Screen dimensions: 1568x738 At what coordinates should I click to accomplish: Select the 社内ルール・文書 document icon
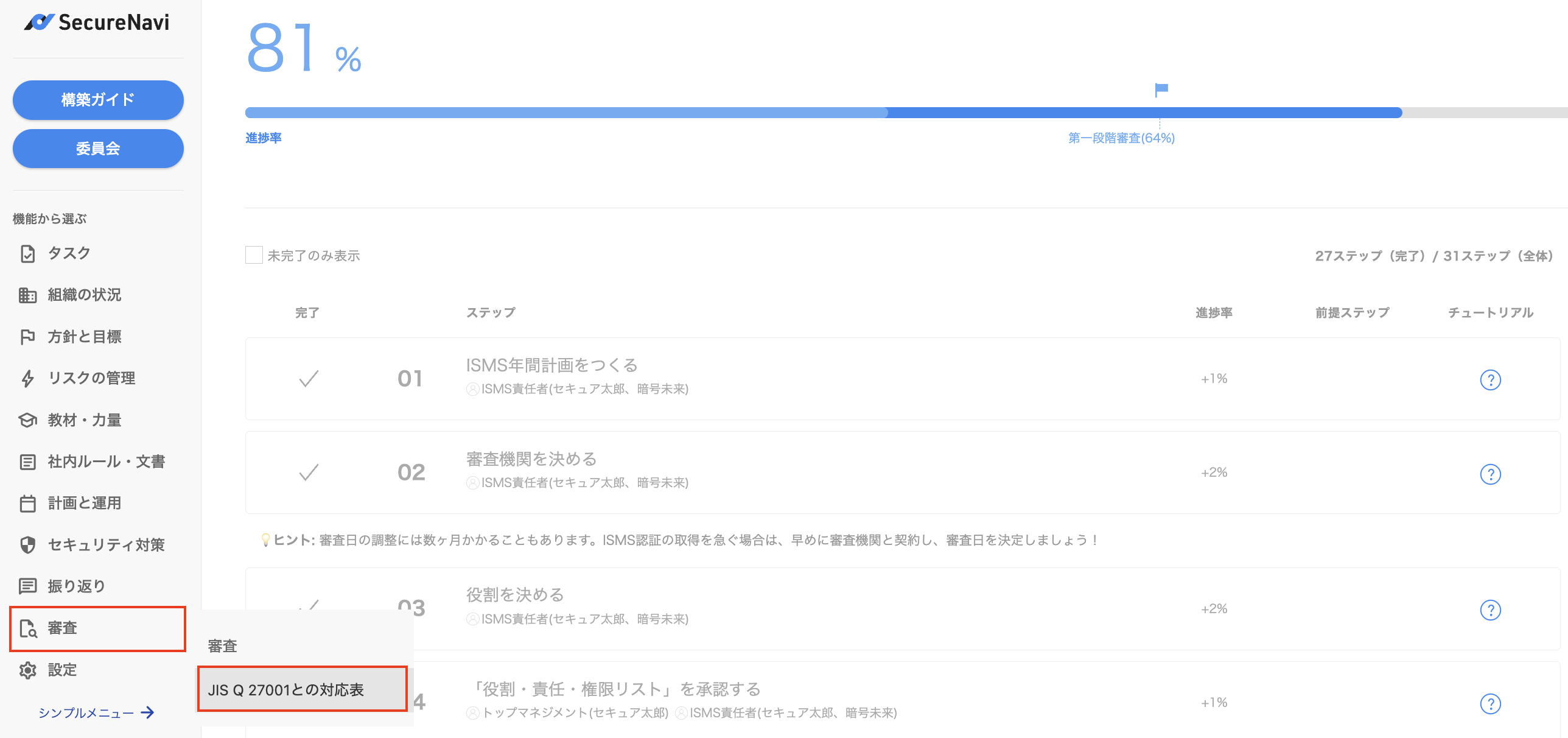[x=28, y=462]
